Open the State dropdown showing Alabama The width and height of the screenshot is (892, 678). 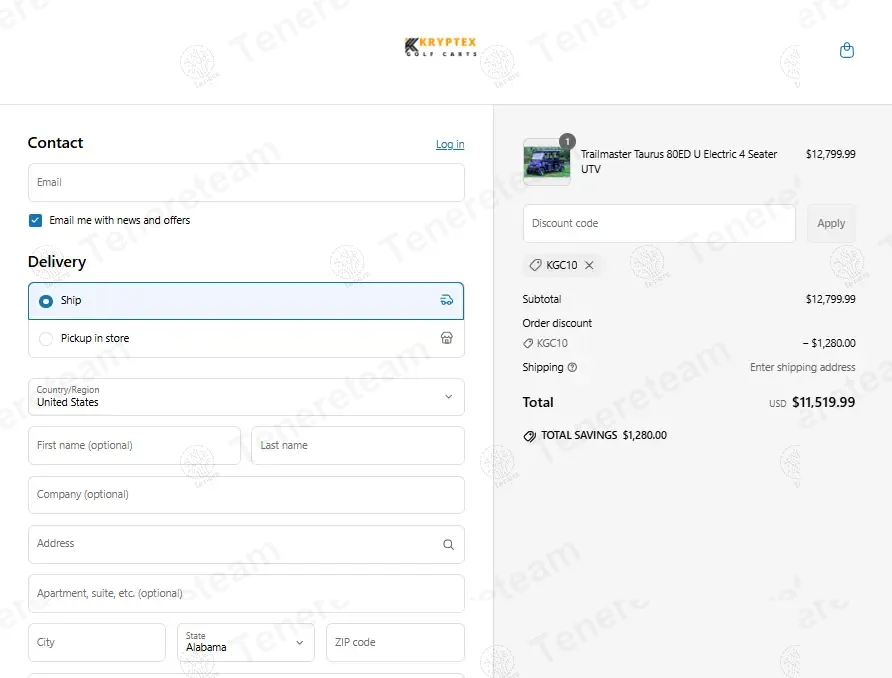coord(246,643)
